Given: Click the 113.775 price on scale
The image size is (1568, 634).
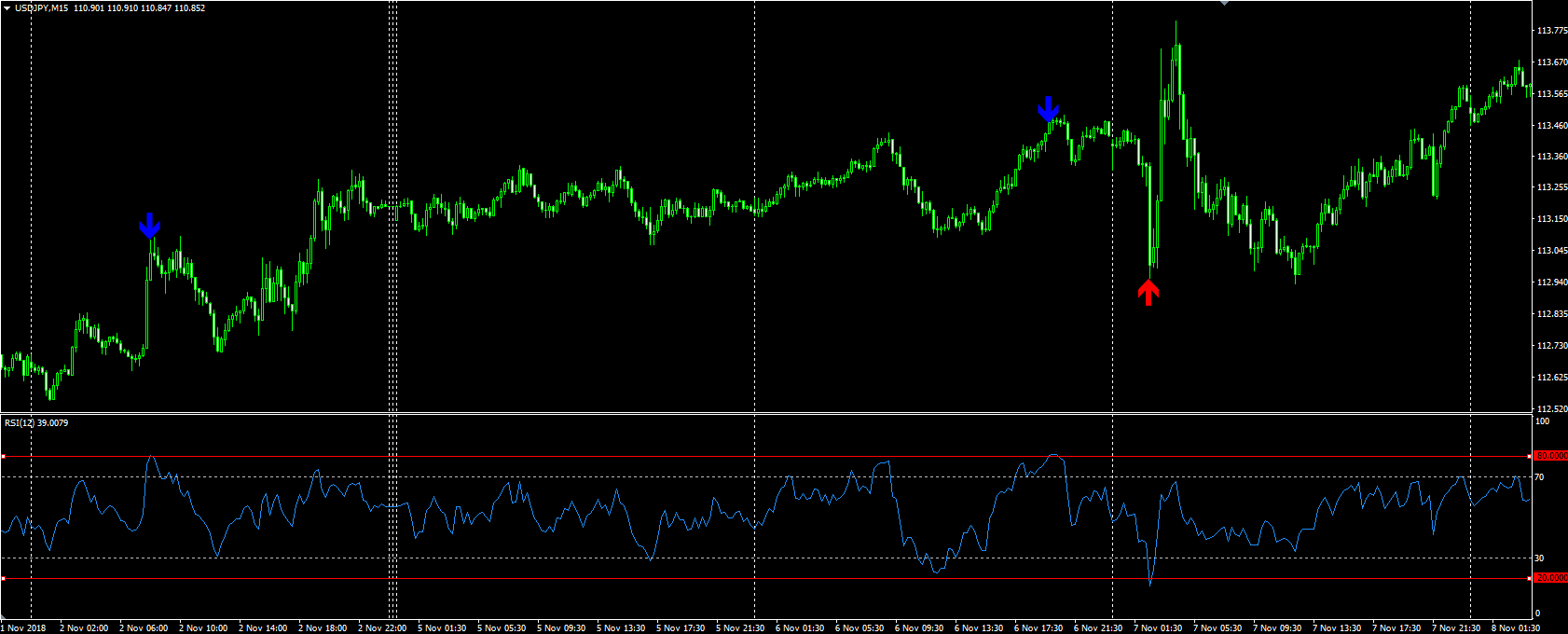Looking at the screenshot, I should 1552,31.
